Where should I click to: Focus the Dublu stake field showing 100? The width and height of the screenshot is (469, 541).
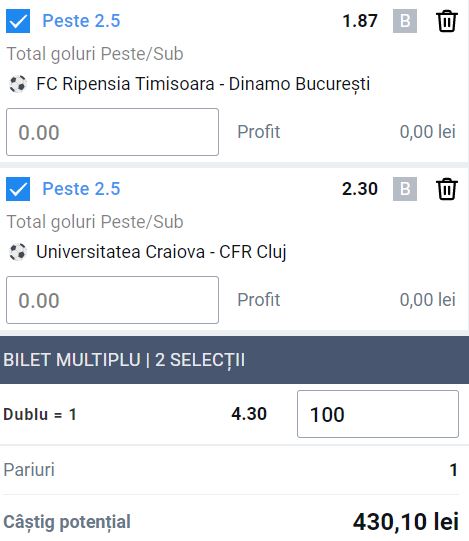point(378,414)
